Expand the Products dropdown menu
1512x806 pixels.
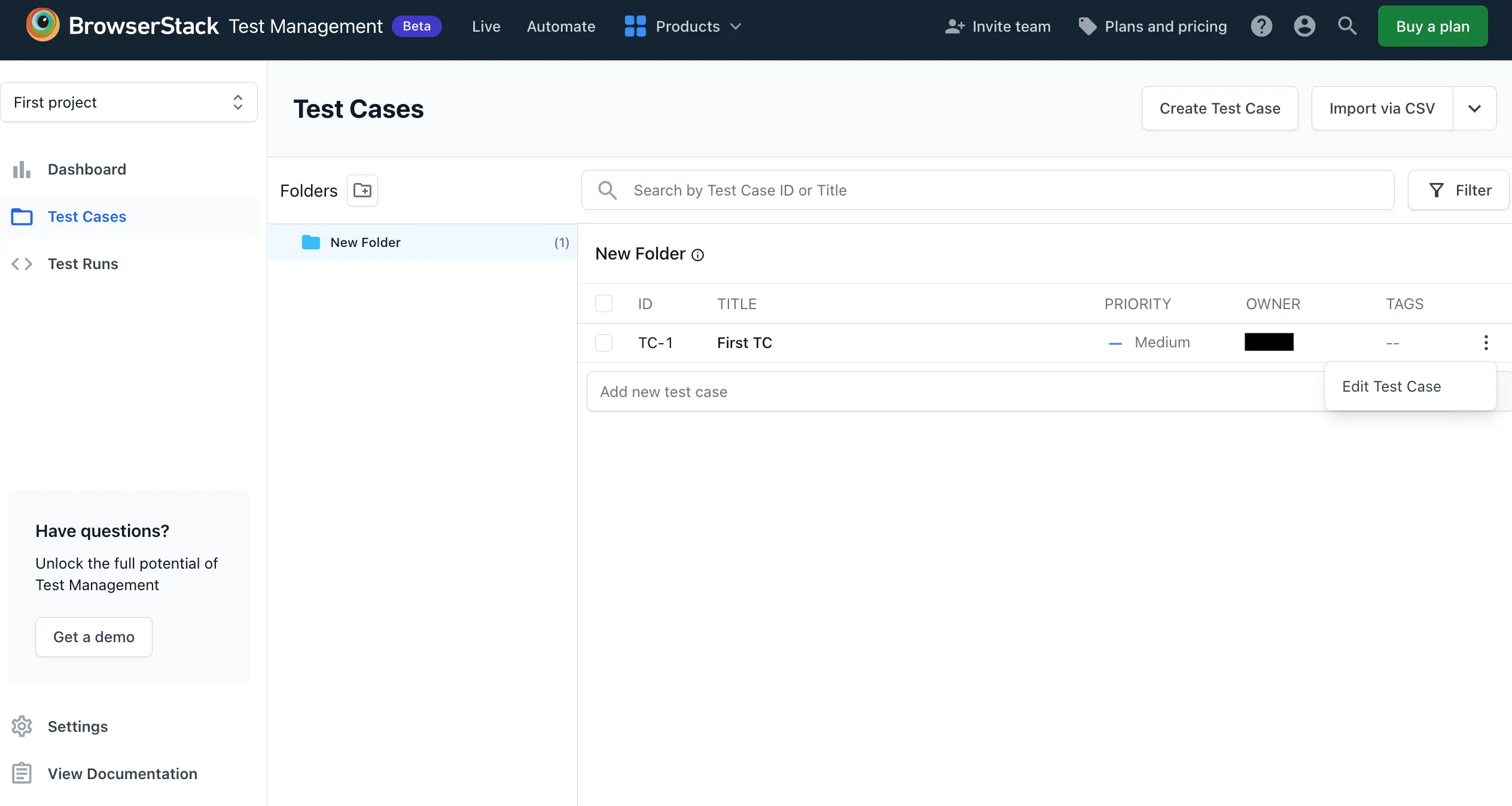point(683,26)
